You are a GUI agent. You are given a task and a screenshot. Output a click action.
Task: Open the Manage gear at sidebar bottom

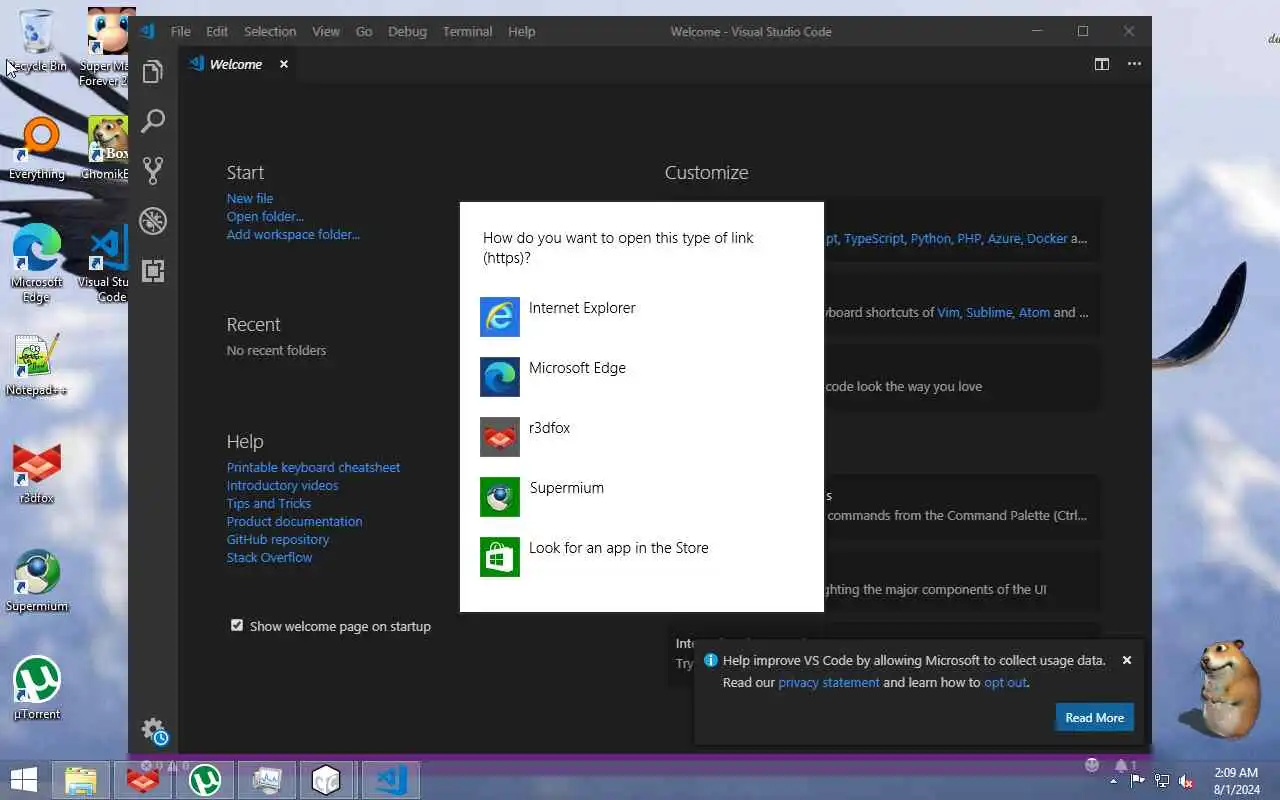[153, 730]
